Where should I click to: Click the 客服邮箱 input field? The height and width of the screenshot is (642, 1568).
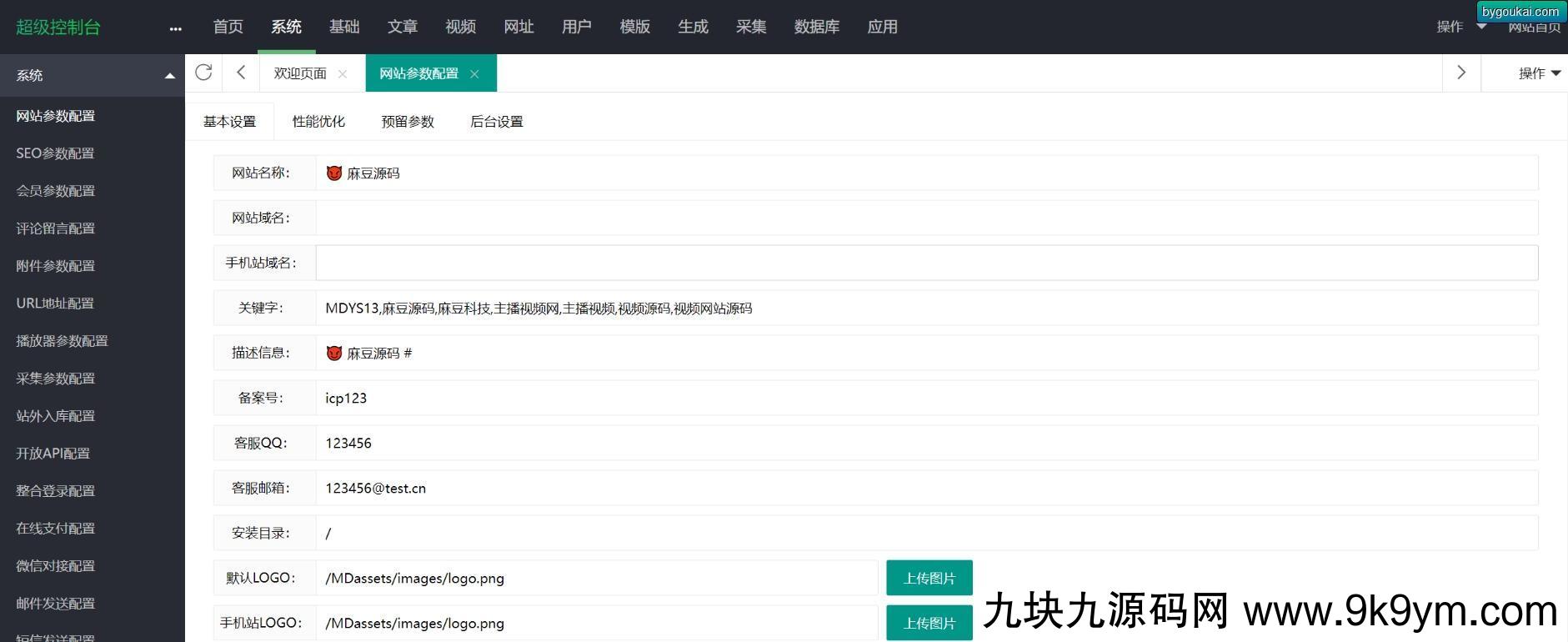925,488
